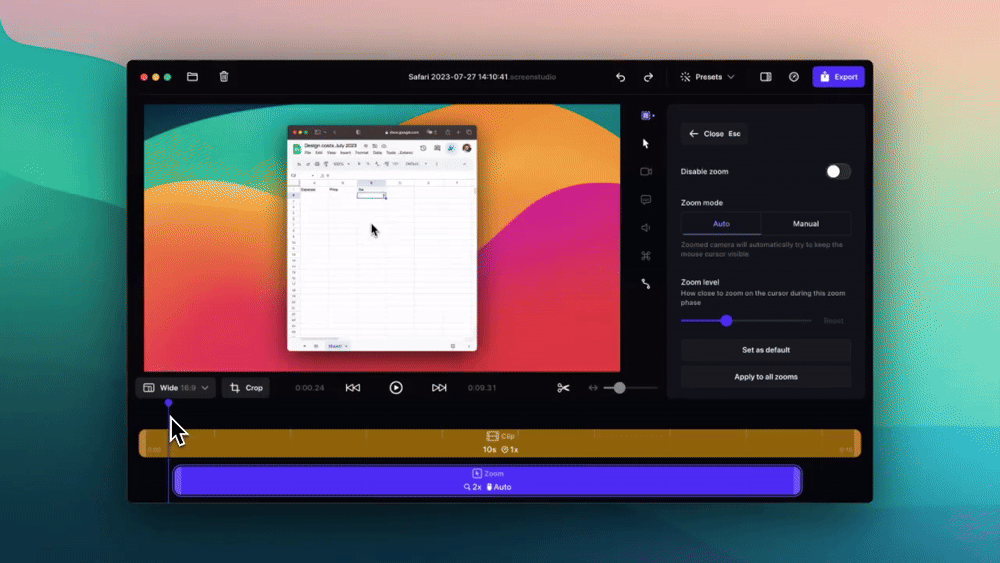This screenshot has width=1000, height=563.
Task: Click the scissors split tool
Action: [x=563, y=388]
